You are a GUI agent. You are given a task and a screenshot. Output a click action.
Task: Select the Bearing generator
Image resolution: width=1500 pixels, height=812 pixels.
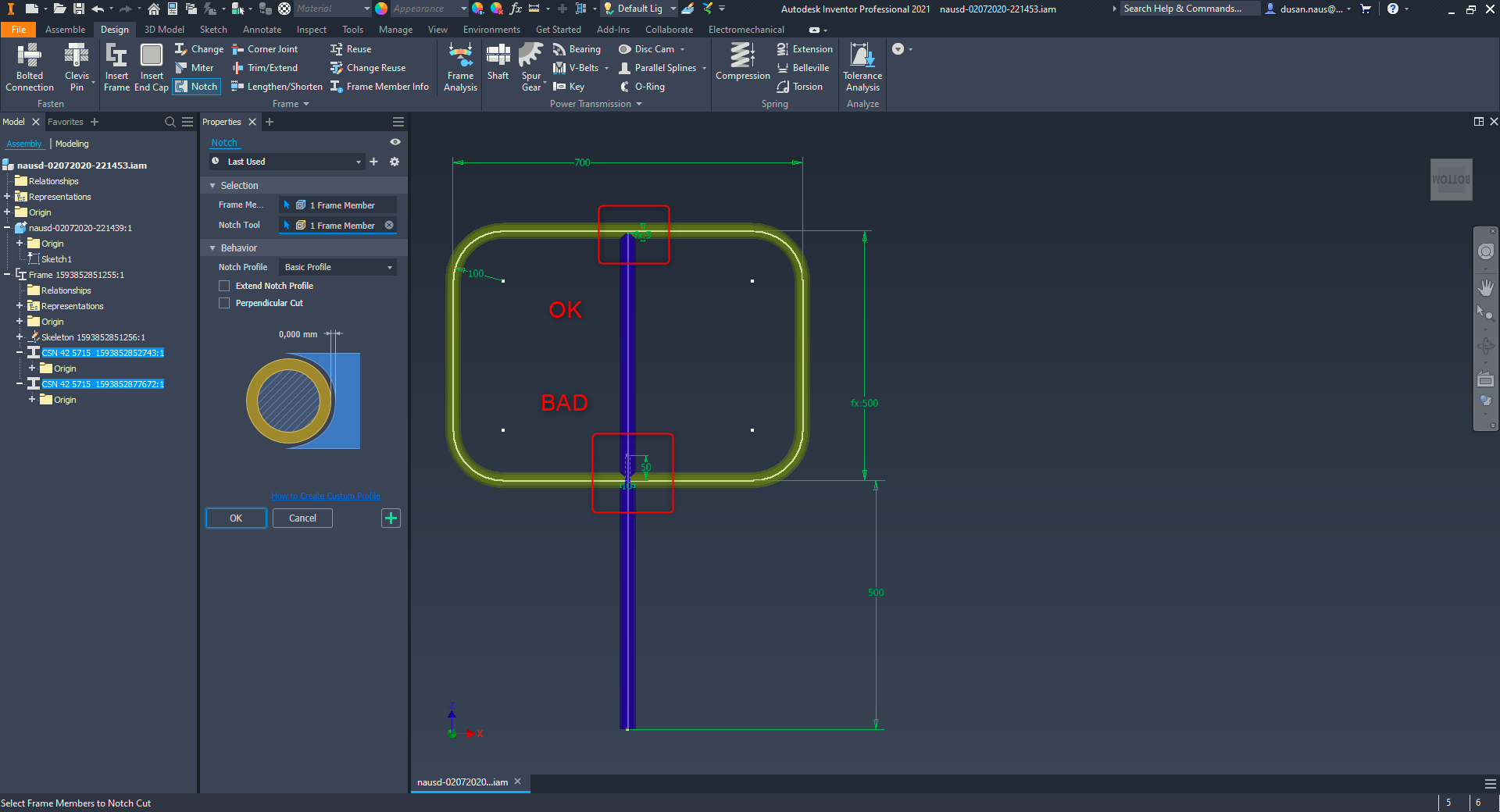point(577,49)
